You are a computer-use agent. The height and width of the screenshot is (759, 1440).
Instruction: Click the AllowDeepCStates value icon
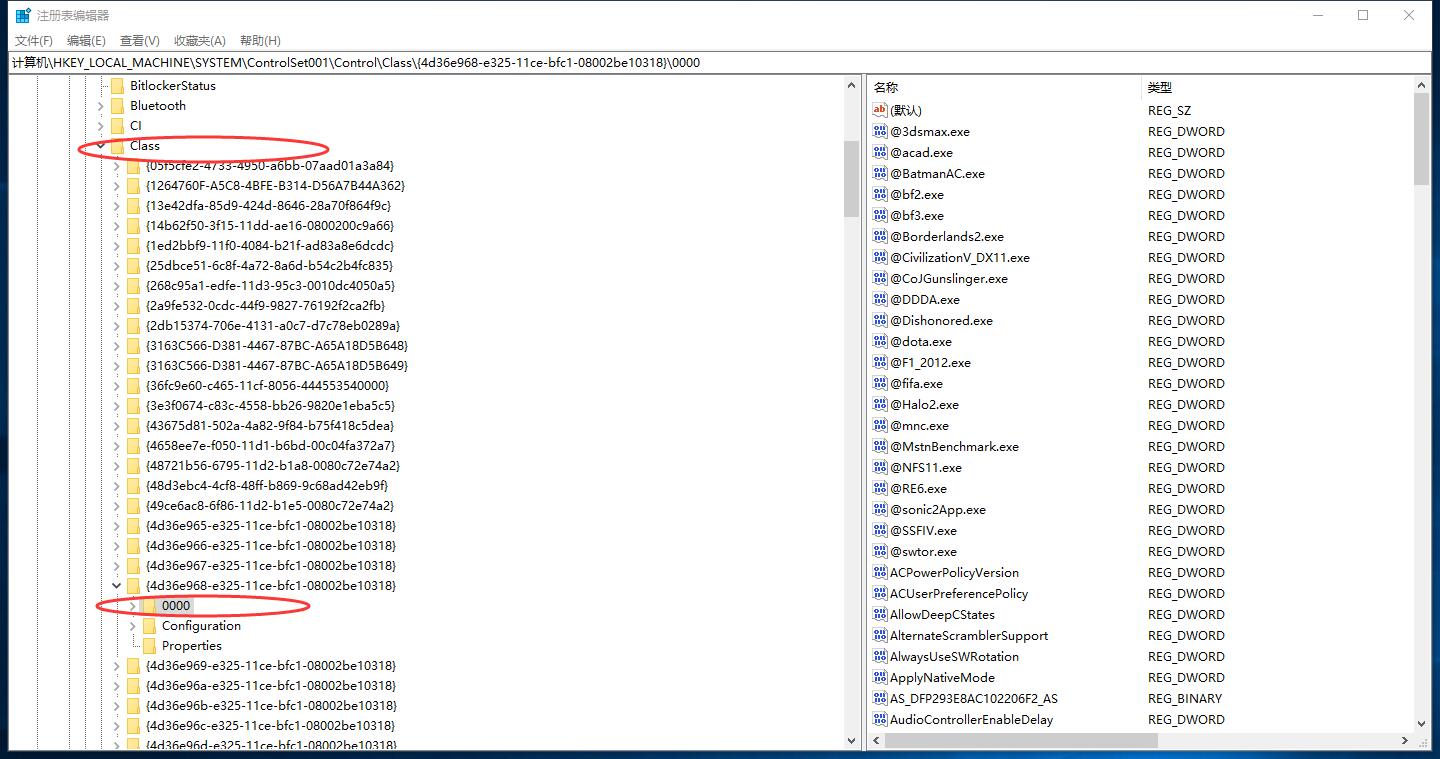pos(880,614)
